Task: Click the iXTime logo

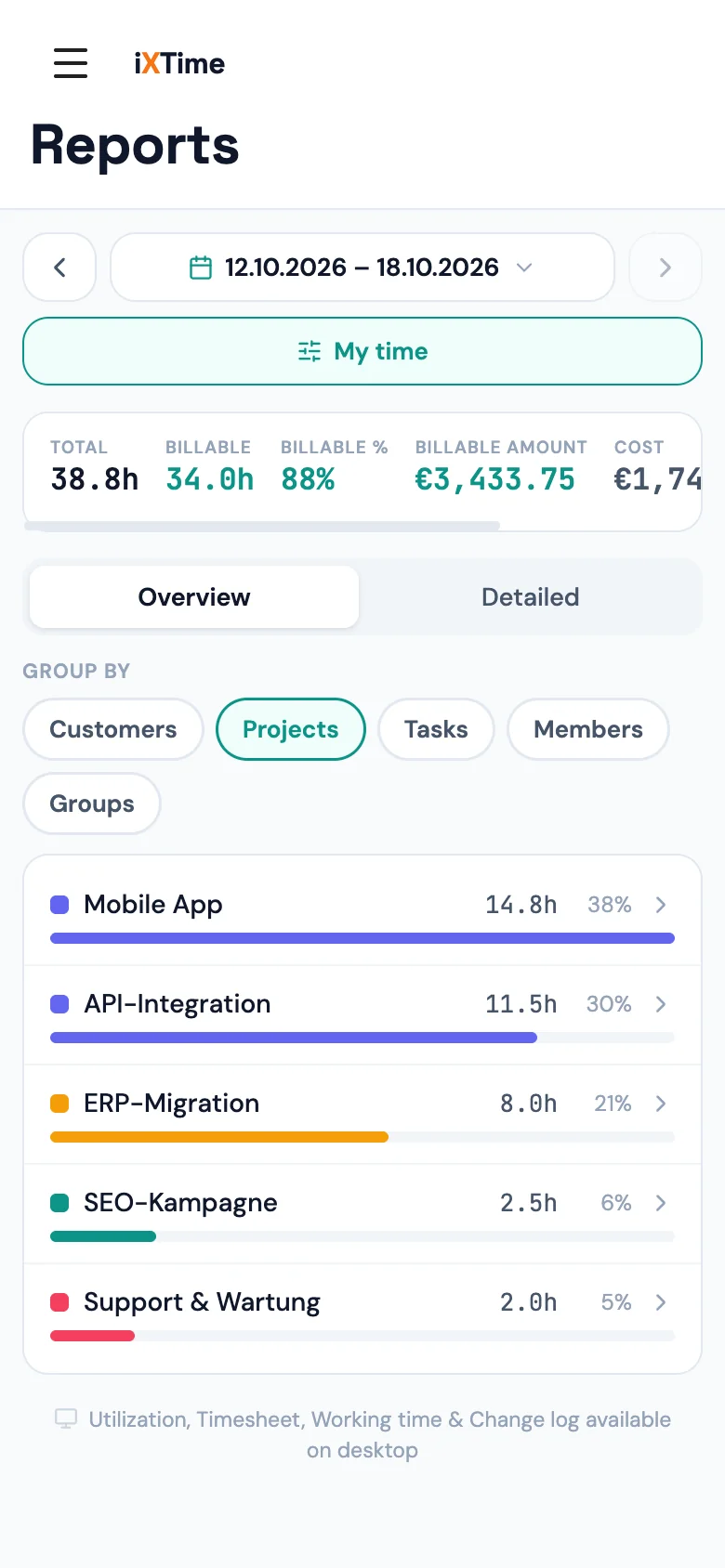Action: [x=179, y=63]
